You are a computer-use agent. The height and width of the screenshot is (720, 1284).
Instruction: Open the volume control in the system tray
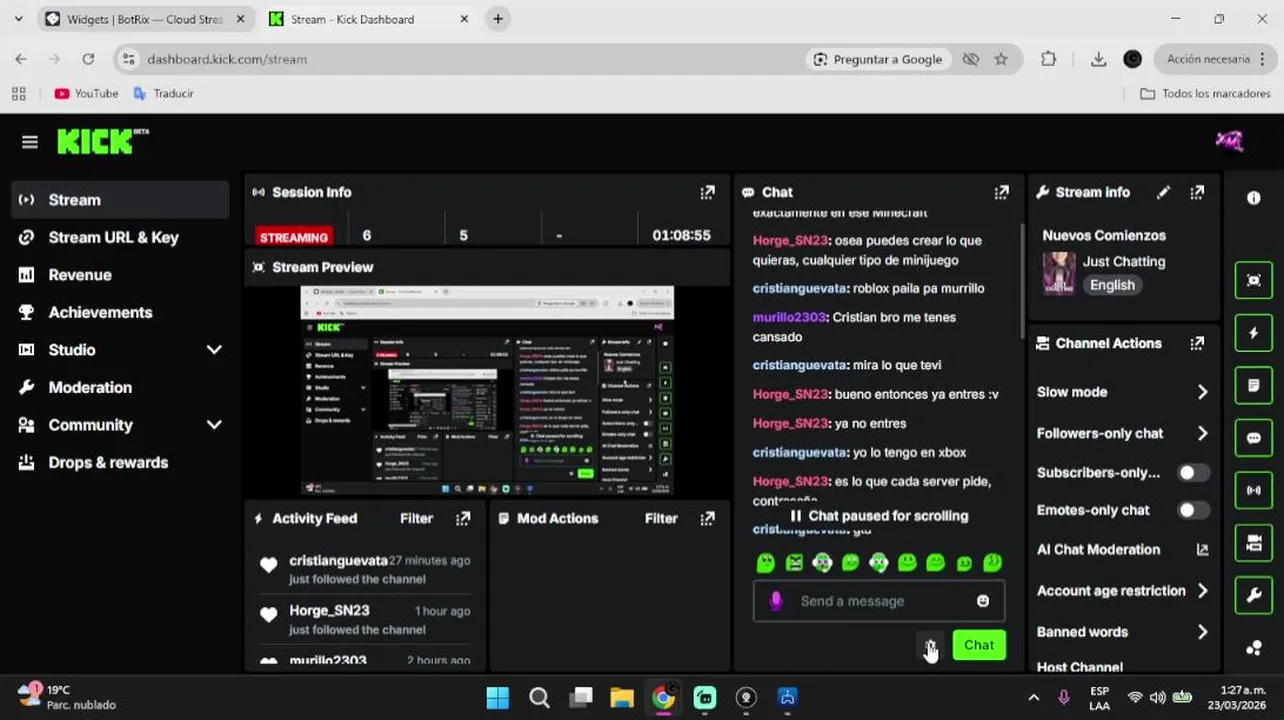(x=1158, y=698)
